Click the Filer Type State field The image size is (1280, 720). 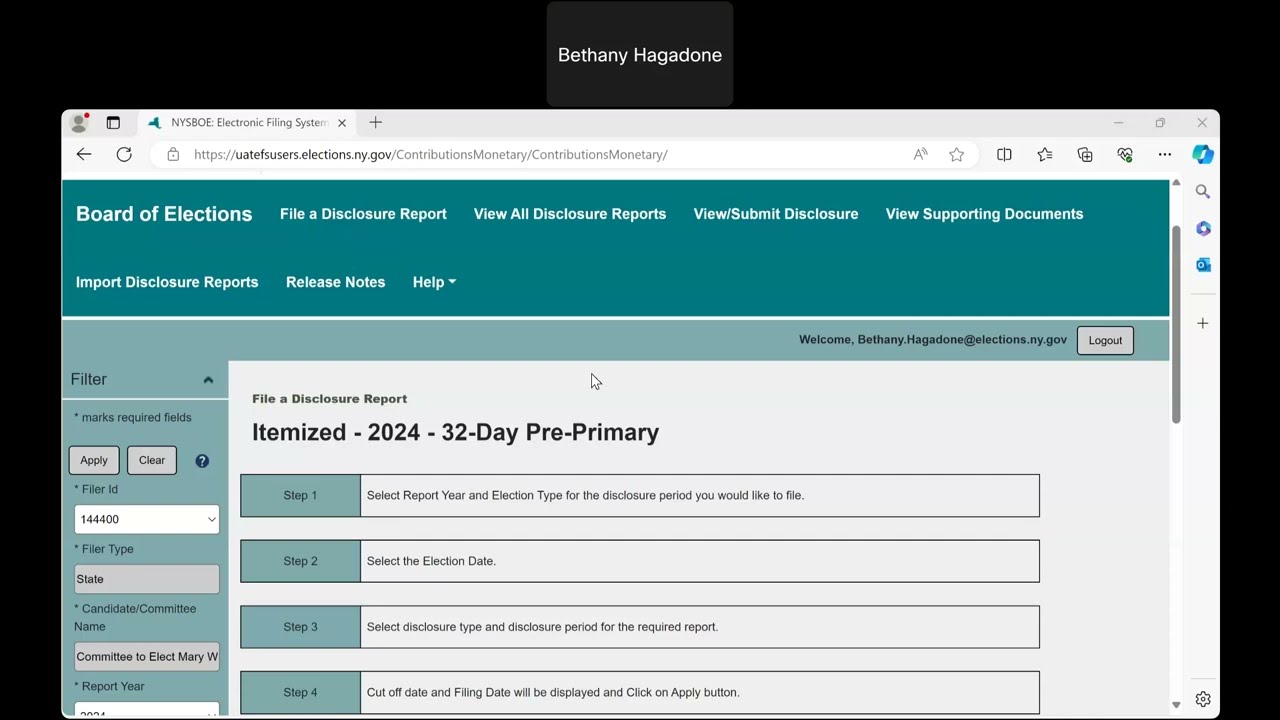[x=147, y=579]
